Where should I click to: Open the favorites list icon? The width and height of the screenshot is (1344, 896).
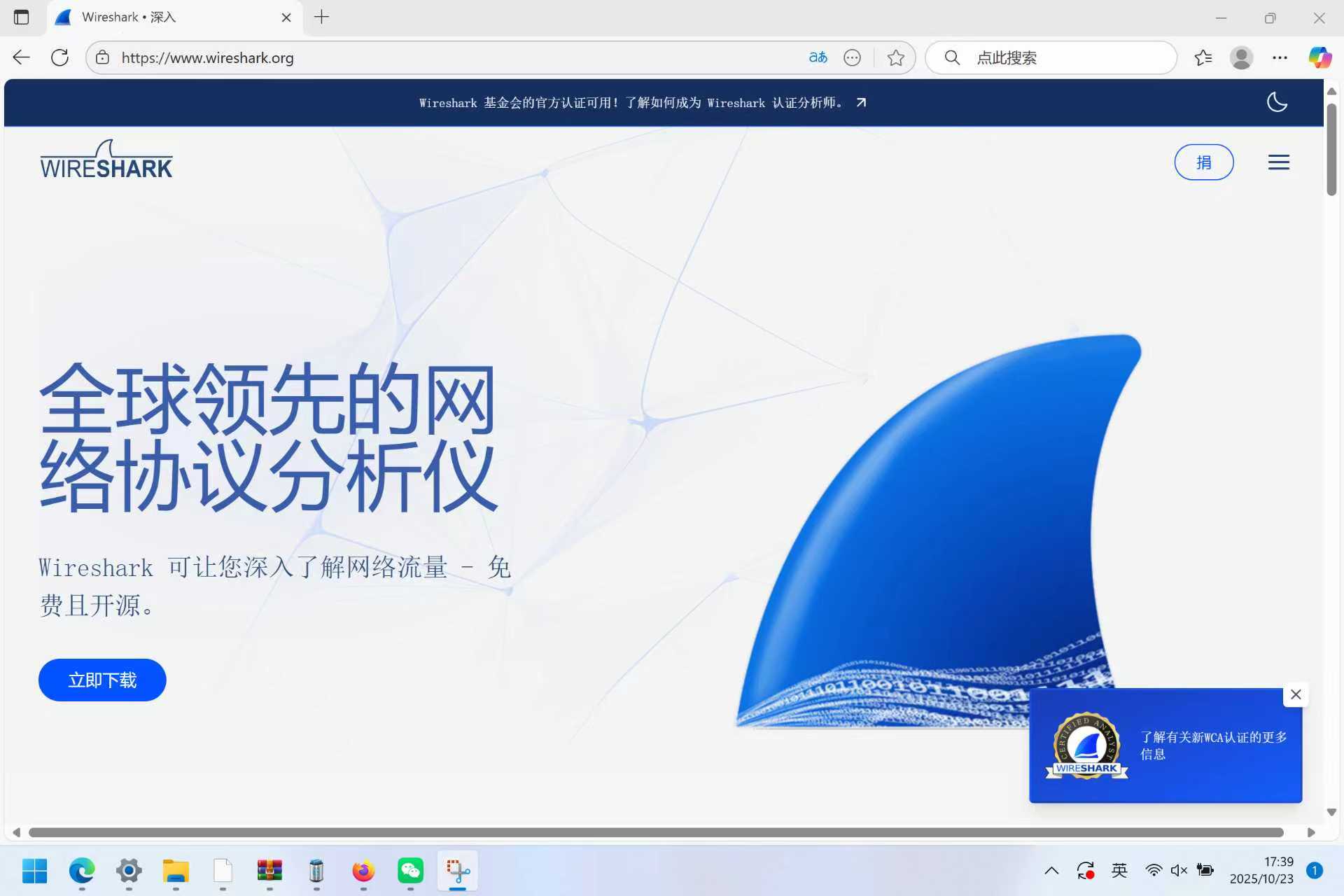[1203, 57]
